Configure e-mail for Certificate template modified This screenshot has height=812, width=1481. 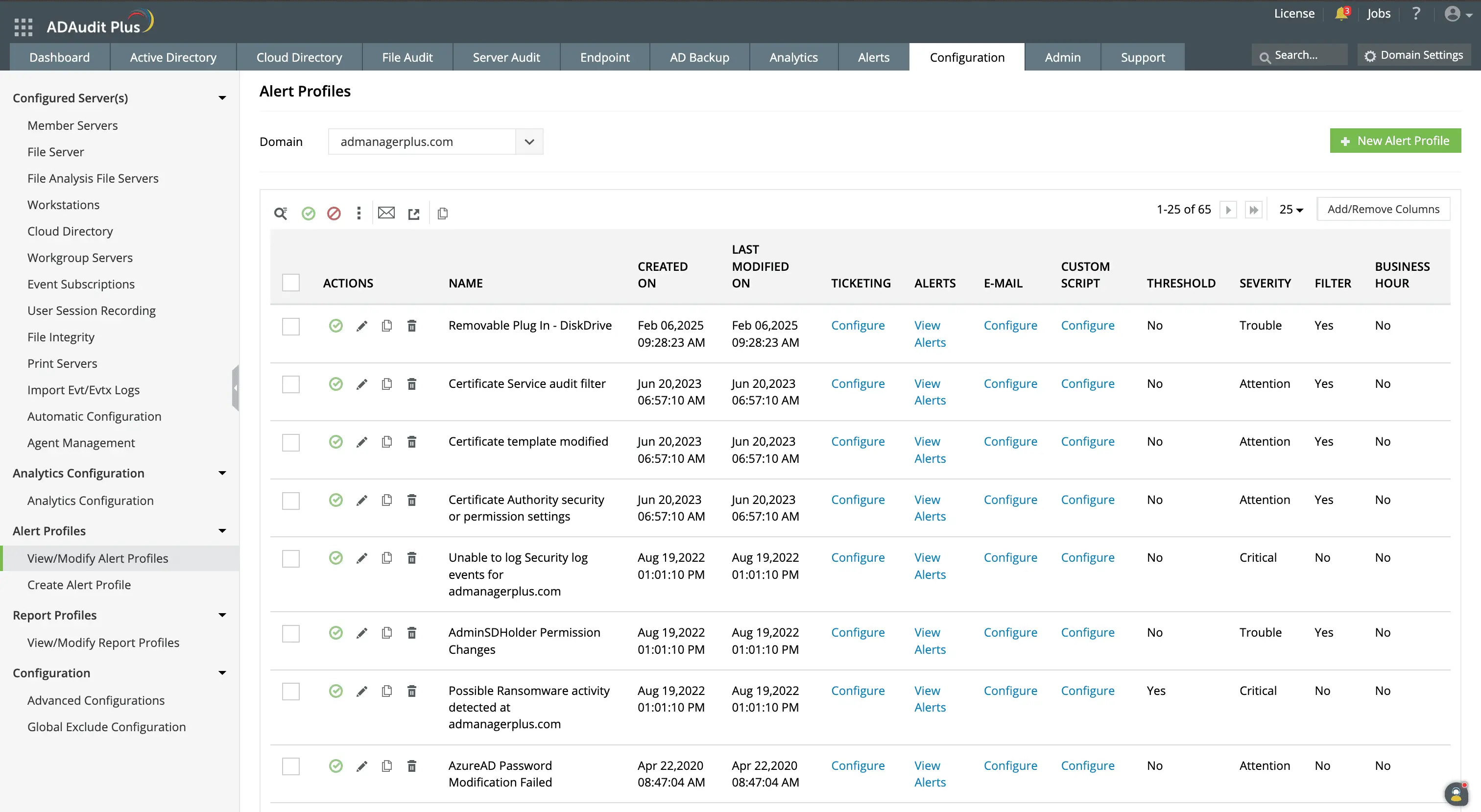click(1010, 442)
